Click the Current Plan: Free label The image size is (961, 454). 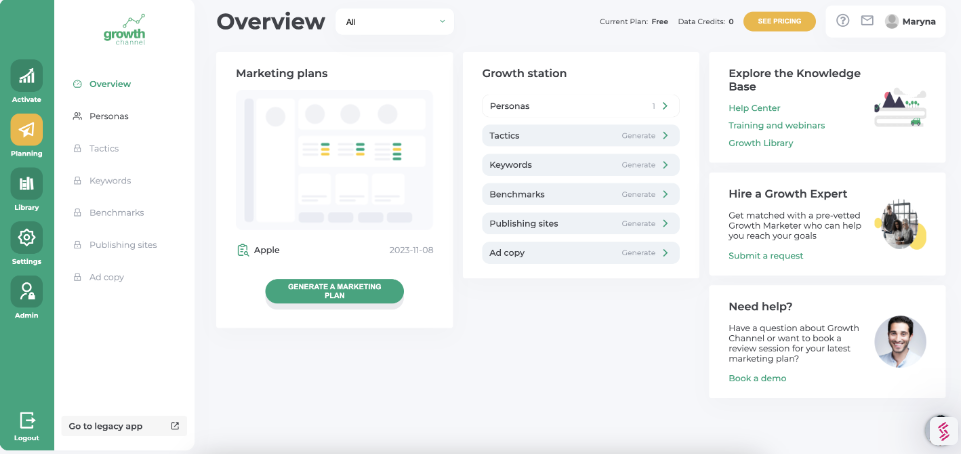coord(634,21)
